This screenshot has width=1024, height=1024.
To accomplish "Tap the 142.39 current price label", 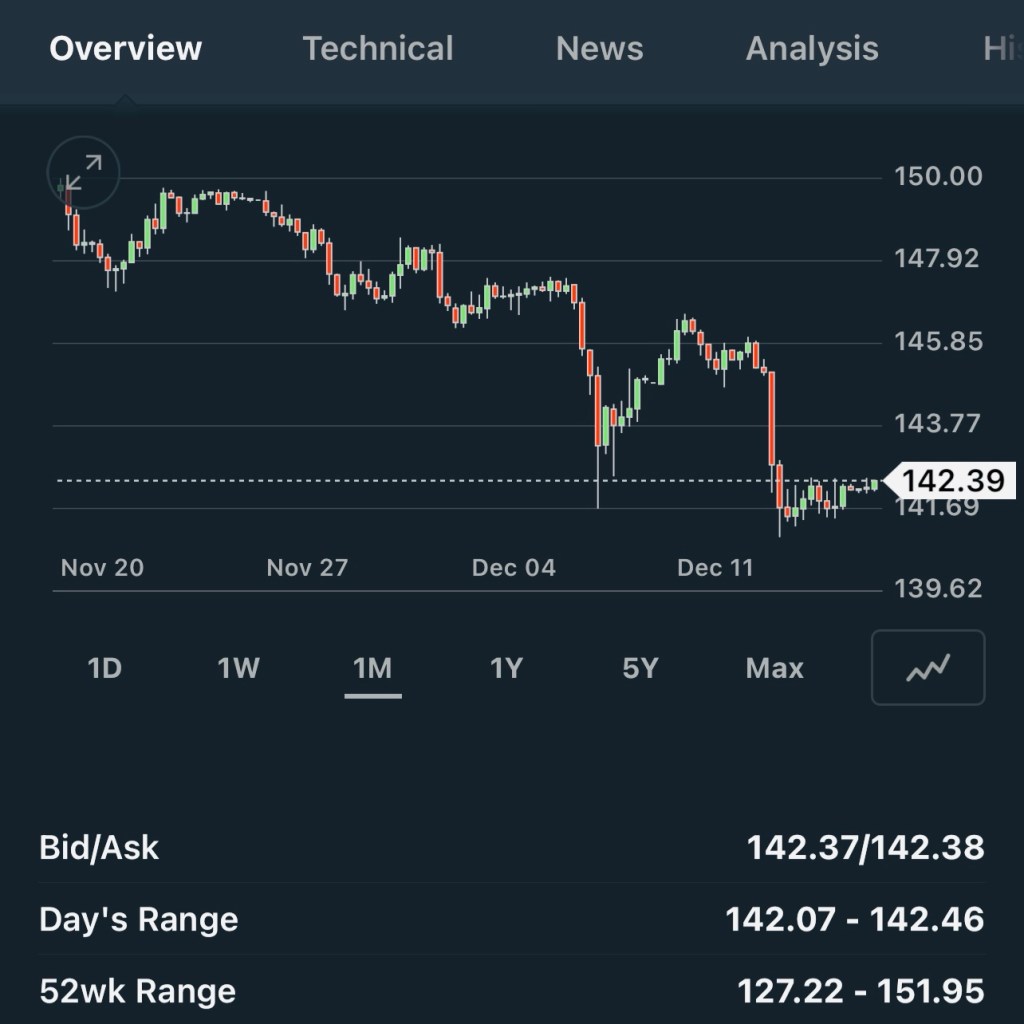I will (x=951, y=481).
